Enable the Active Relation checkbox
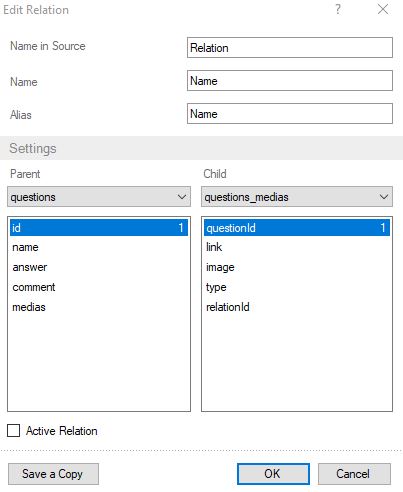The height and width of the screenshot is (492, 403). pyautogui.click(x=14, y=430)
